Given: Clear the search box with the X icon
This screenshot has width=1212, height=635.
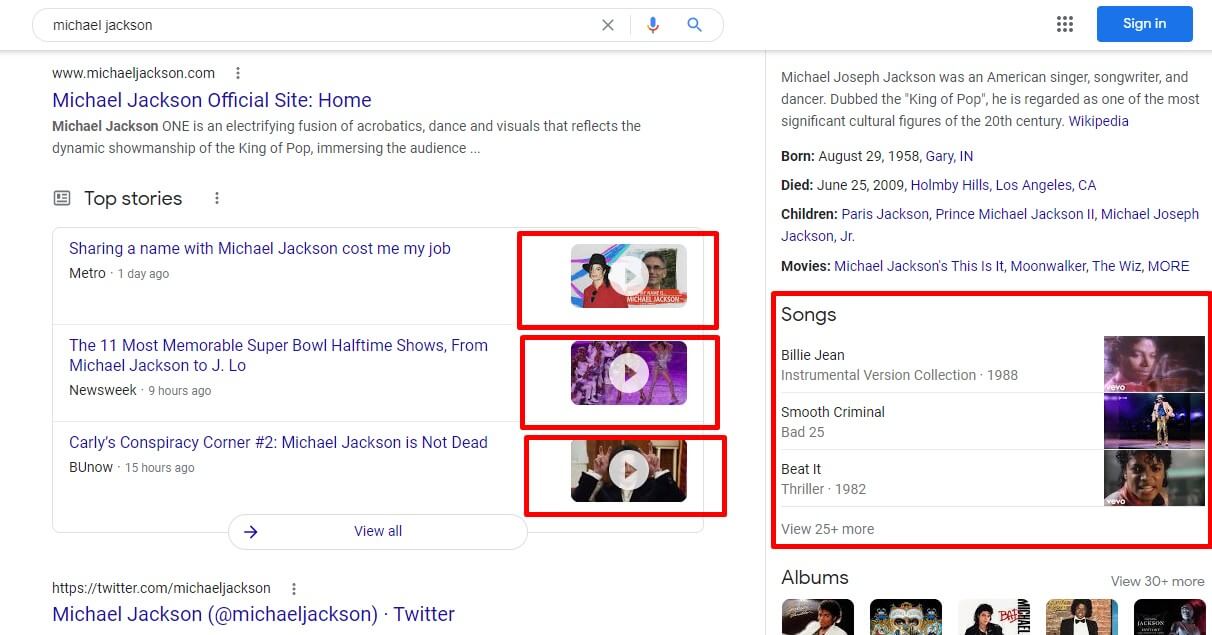Looking at the screenshot, I should pos(607,25).
